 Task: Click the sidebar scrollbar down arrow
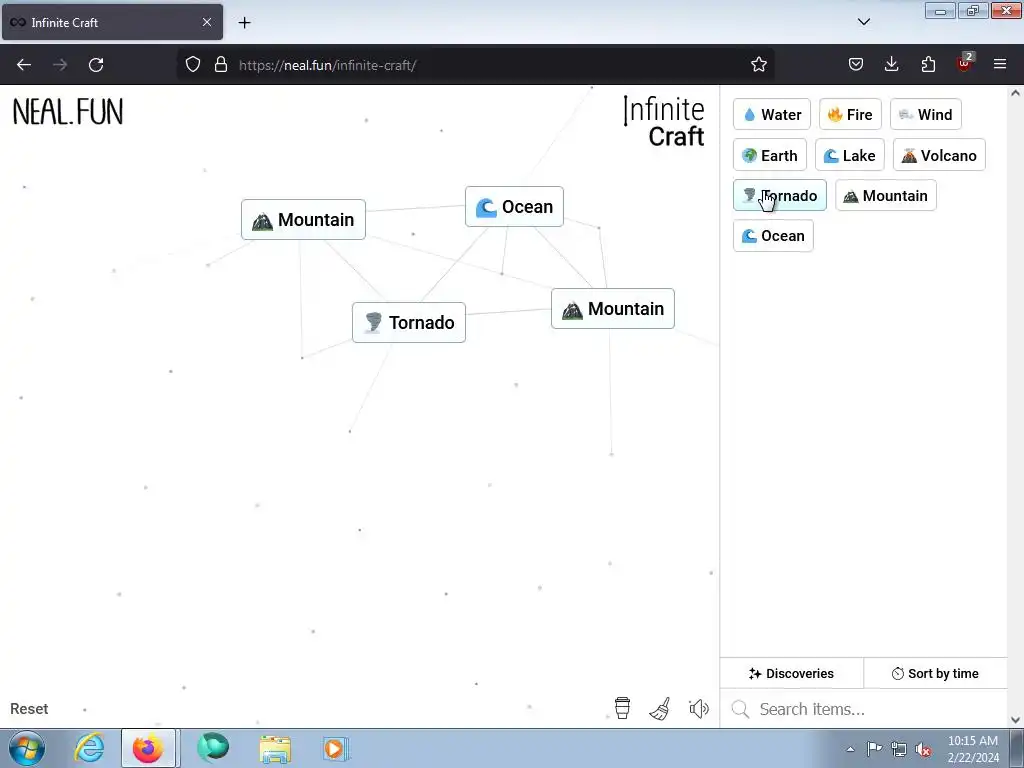[1016, 720]
